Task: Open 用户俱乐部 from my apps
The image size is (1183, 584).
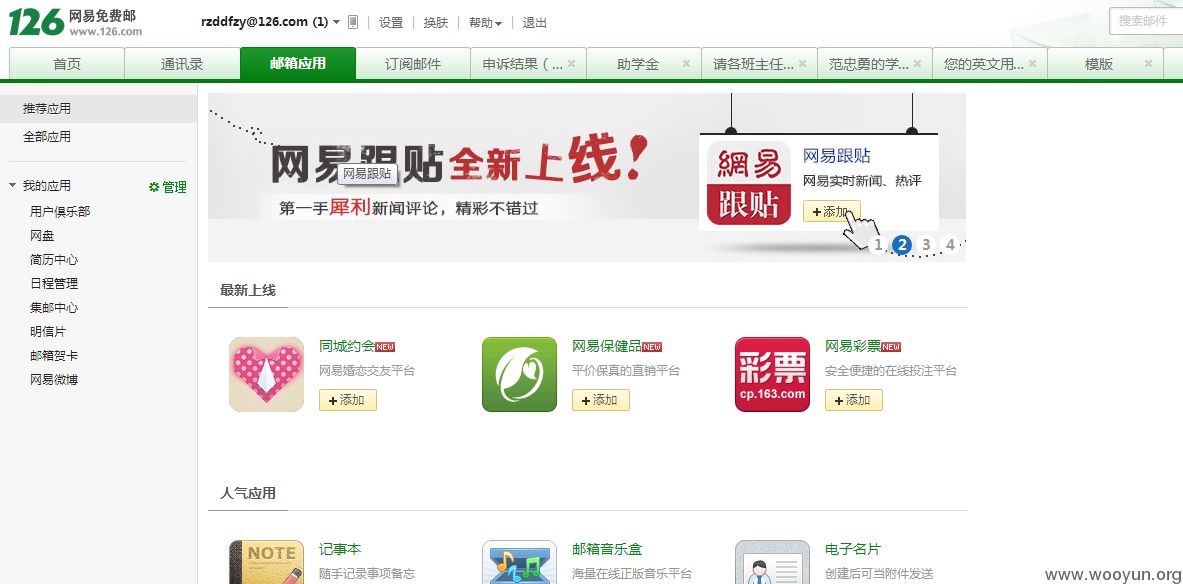Action: click(60, 211)
